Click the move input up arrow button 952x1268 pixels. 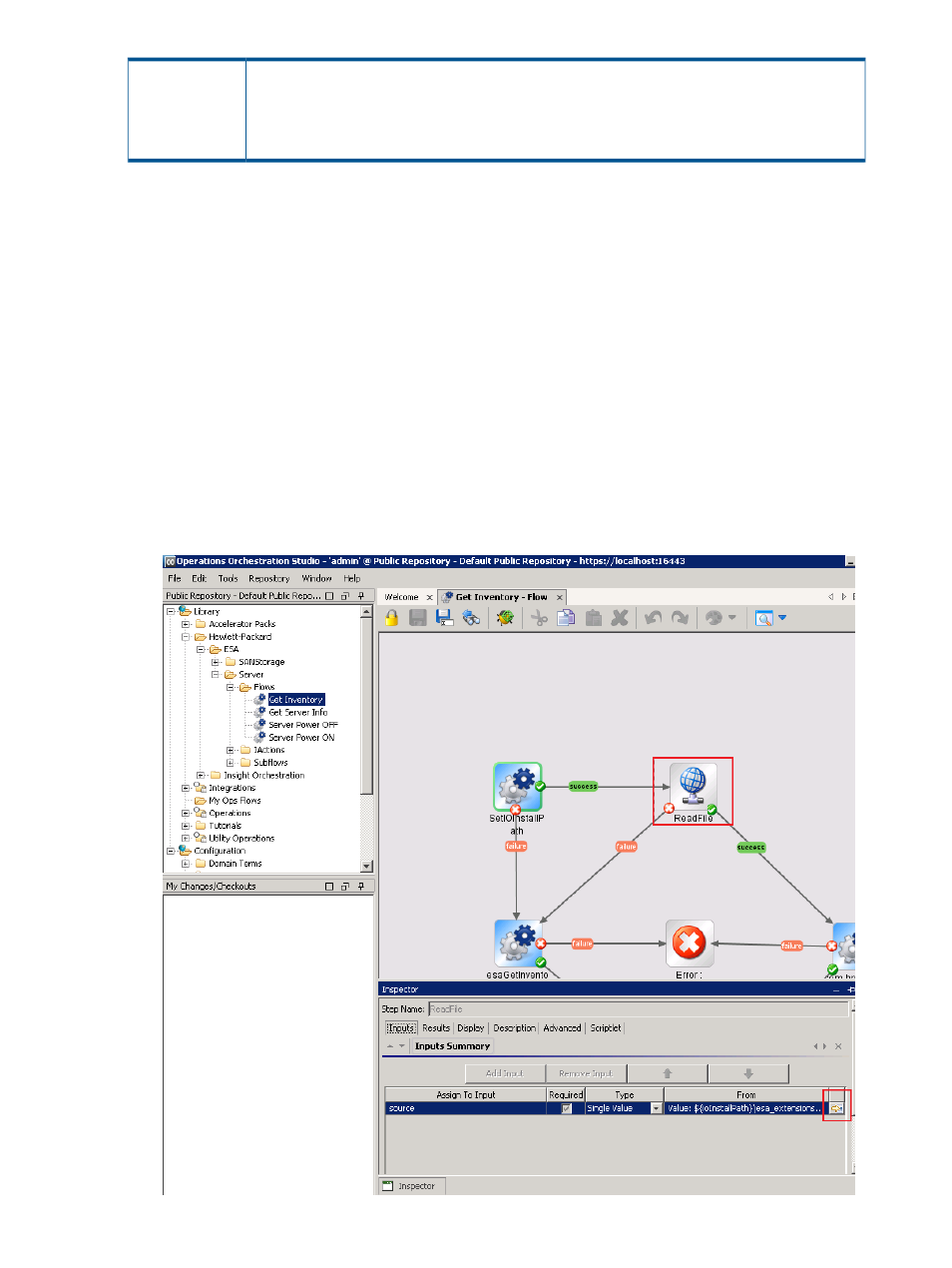pos(668,1073)
